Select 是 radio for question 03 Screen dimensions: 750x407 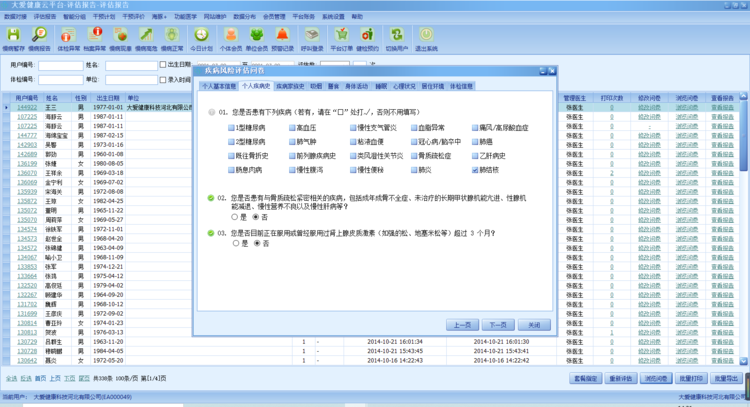click(236, 243)
